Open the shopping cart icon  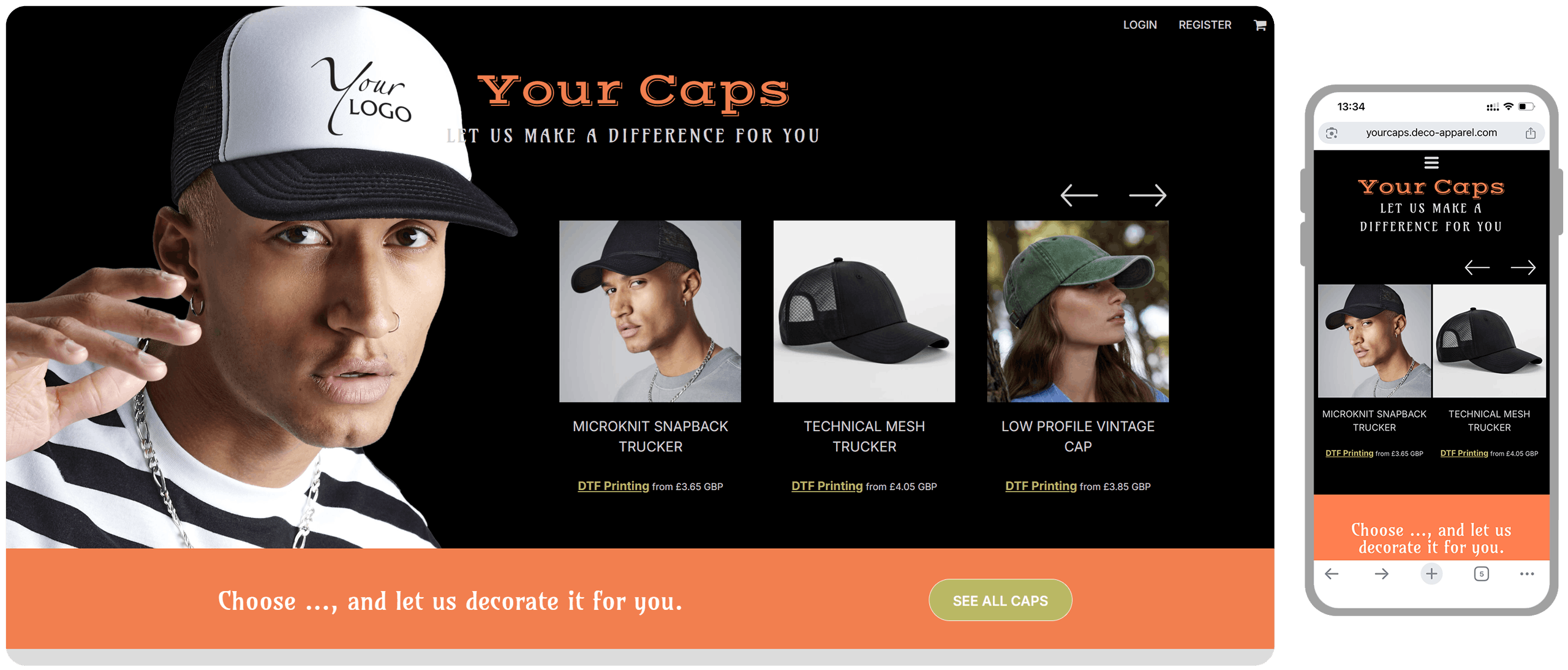click(x=1259, y=25)
